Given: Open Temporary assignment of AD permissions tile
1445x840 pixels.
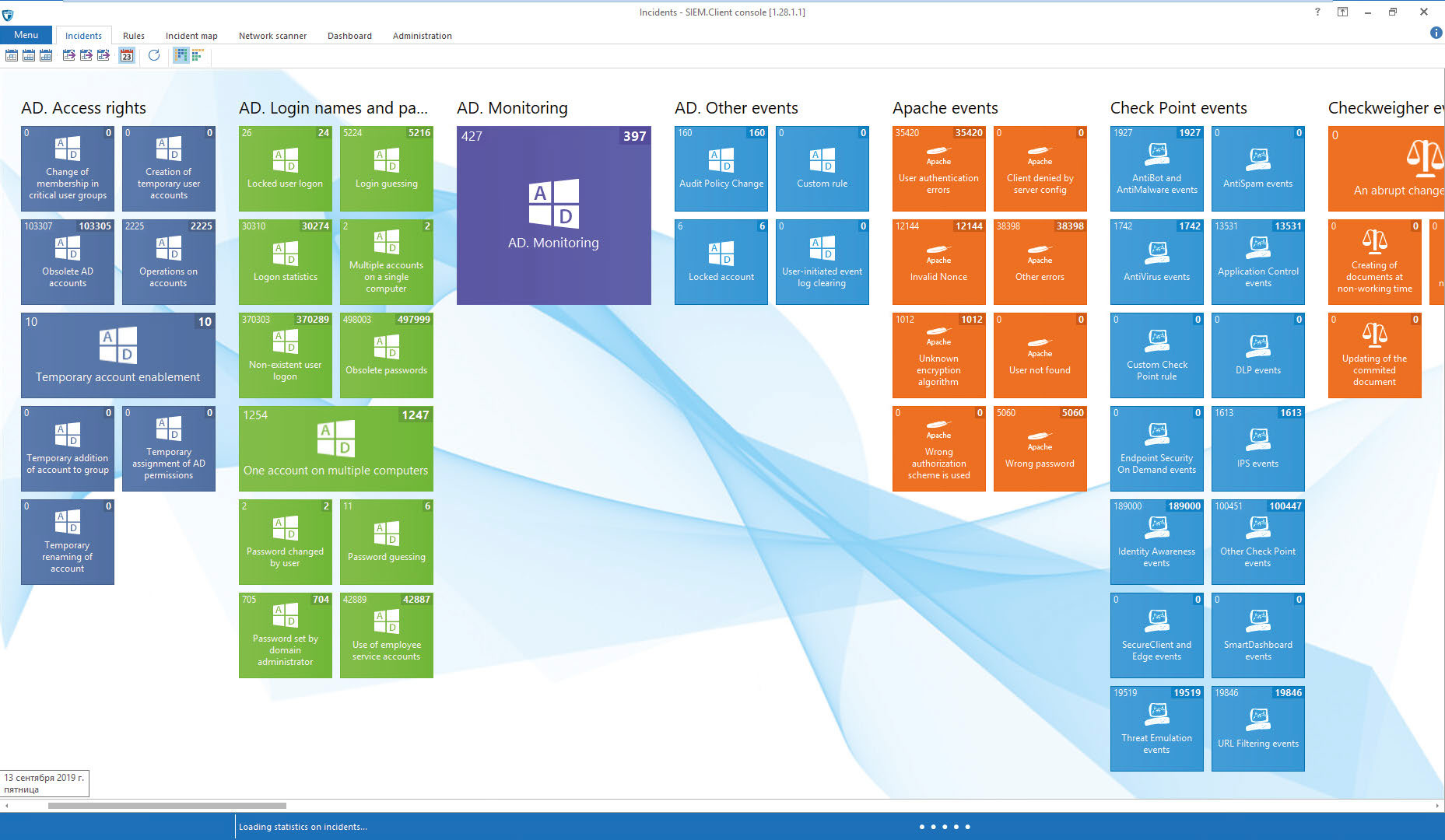Looking at the screenshot, I should tap(169, 449).
